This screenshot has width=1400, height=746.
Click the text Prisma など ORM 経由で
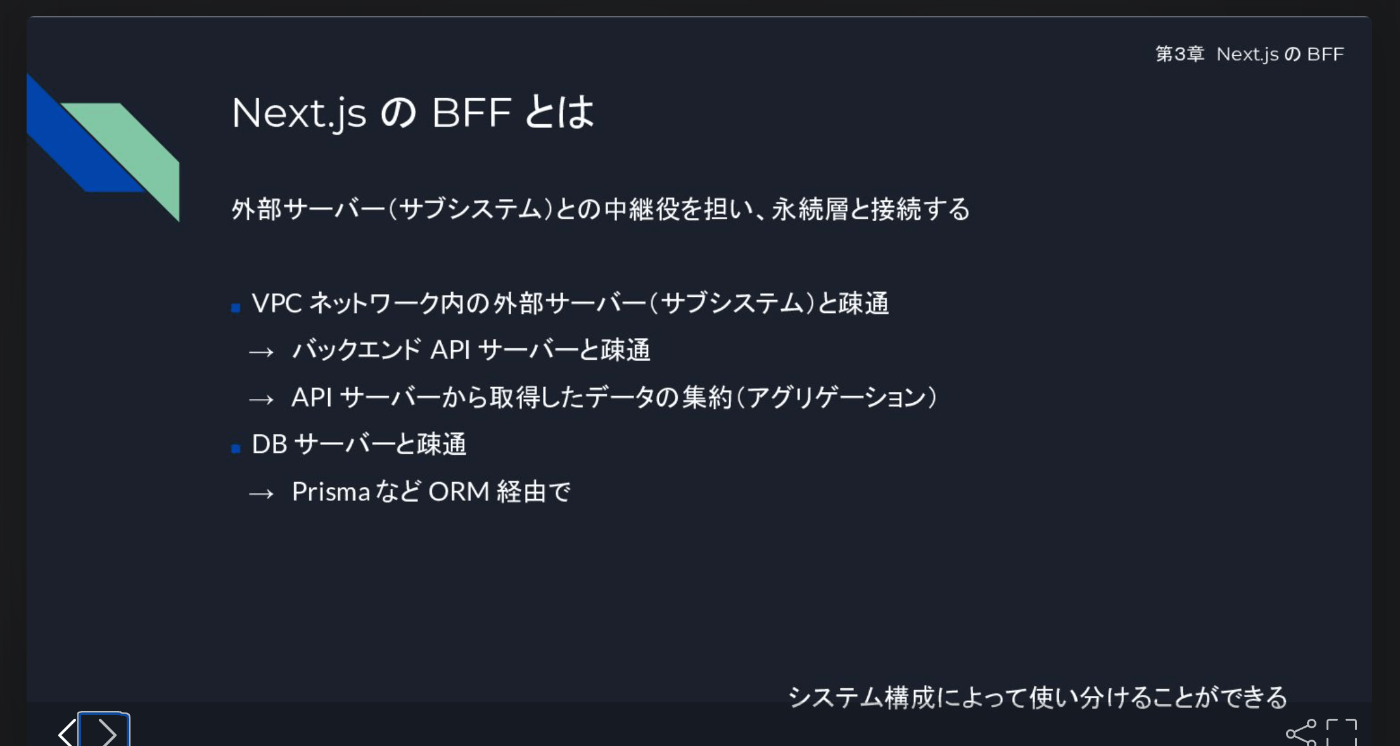431,492
